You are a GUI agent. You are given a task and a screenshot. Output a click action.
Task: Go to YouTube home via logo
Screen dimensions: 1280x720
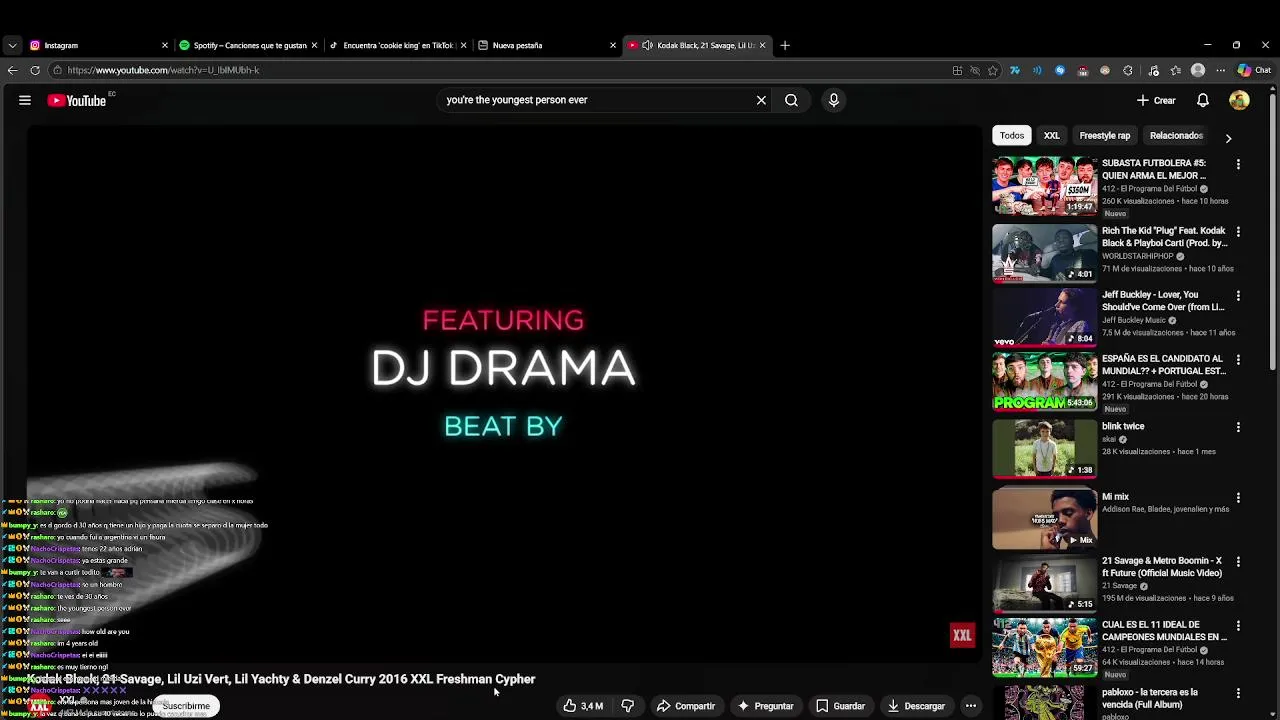click(77, 100)
